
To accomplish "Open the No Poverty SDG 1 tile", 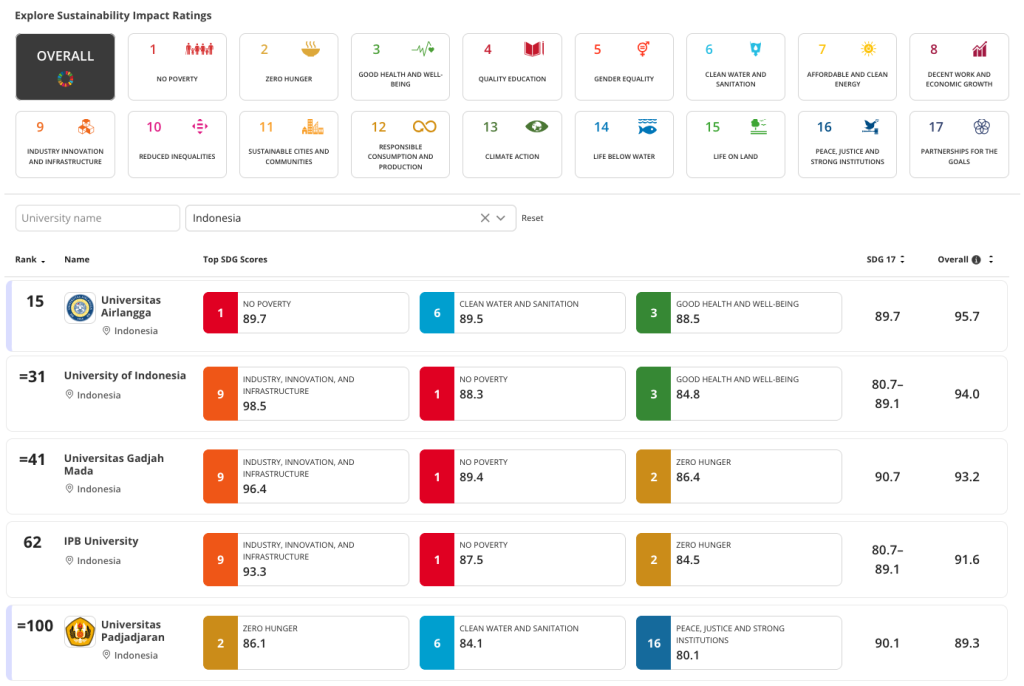I will click(x=177, y=67).
